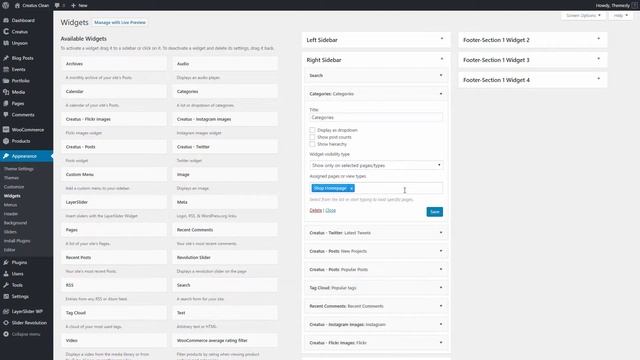Collapse the Categories widget settings
640x360 pixels.
(441, 94)
